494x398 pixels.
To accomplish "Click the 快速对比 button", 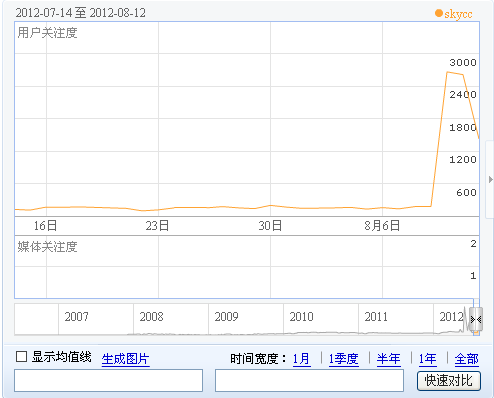I will click(449, 381).
